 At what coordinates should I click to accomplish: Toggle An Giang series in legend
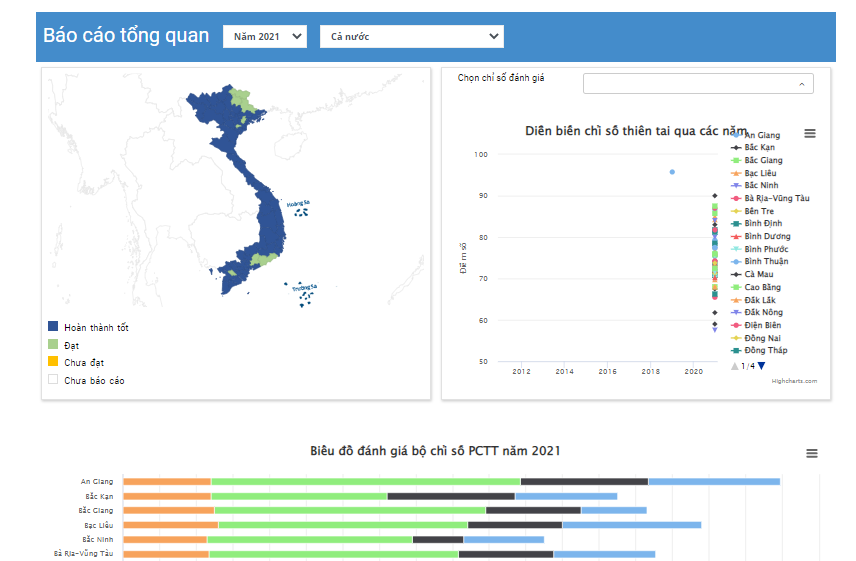[762, 135]
